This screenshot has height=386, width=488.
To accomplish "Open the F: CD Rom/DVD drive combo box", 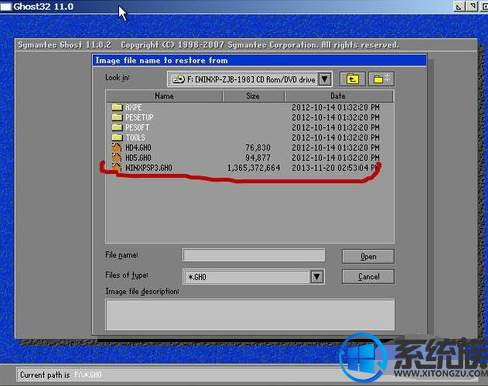I will 249,79.
